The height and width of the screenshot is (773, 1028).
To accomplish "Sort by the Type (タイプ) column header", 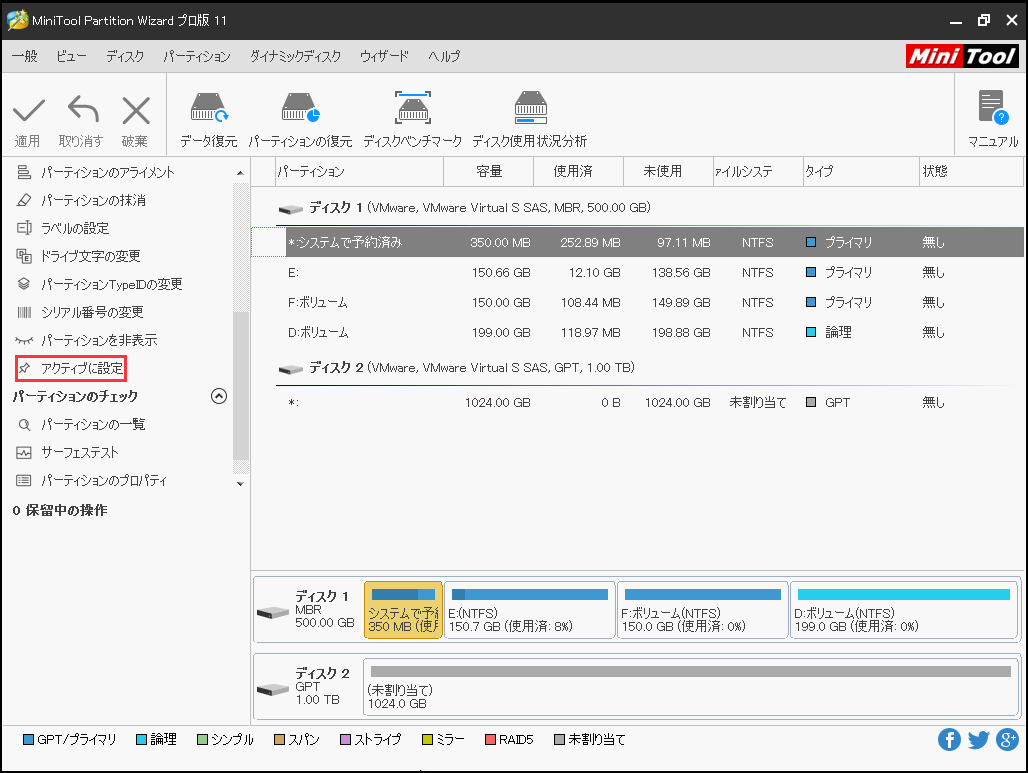I will [x=861, y=171].
